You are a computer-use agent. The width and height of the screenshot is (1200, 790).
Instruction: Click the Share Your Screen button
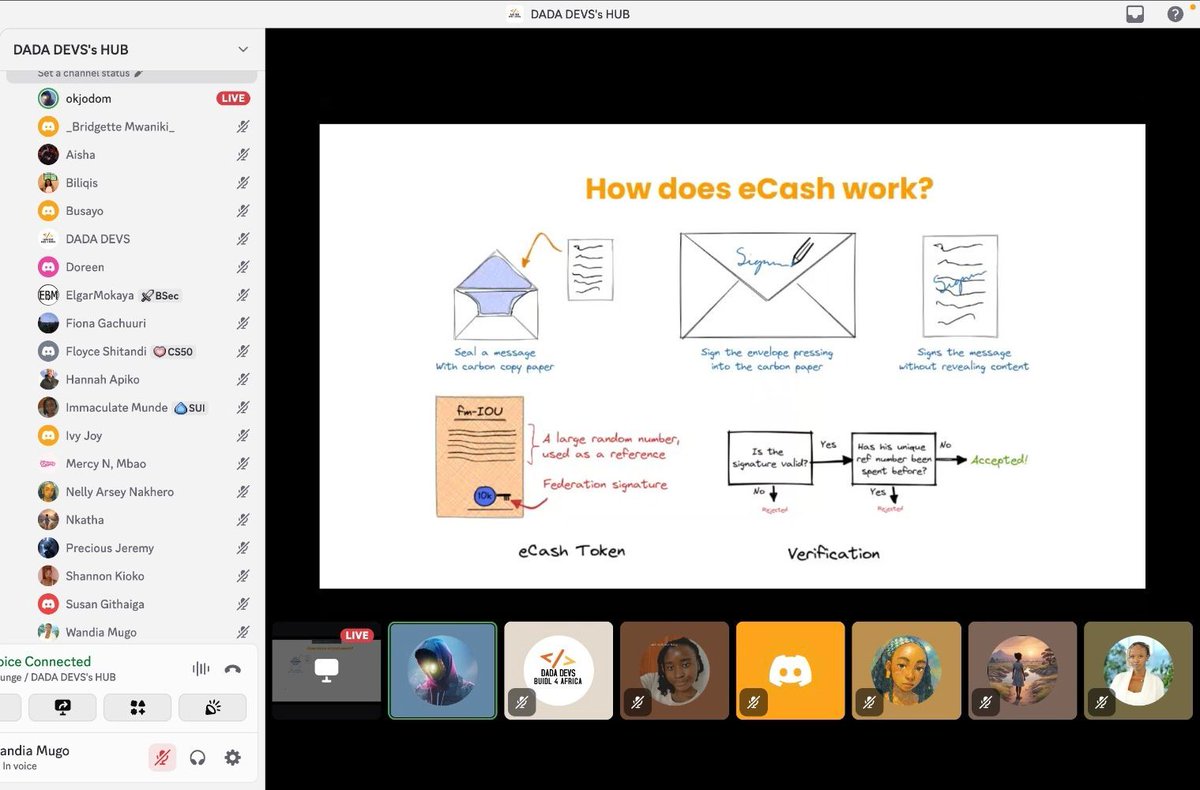click(62, 707)
